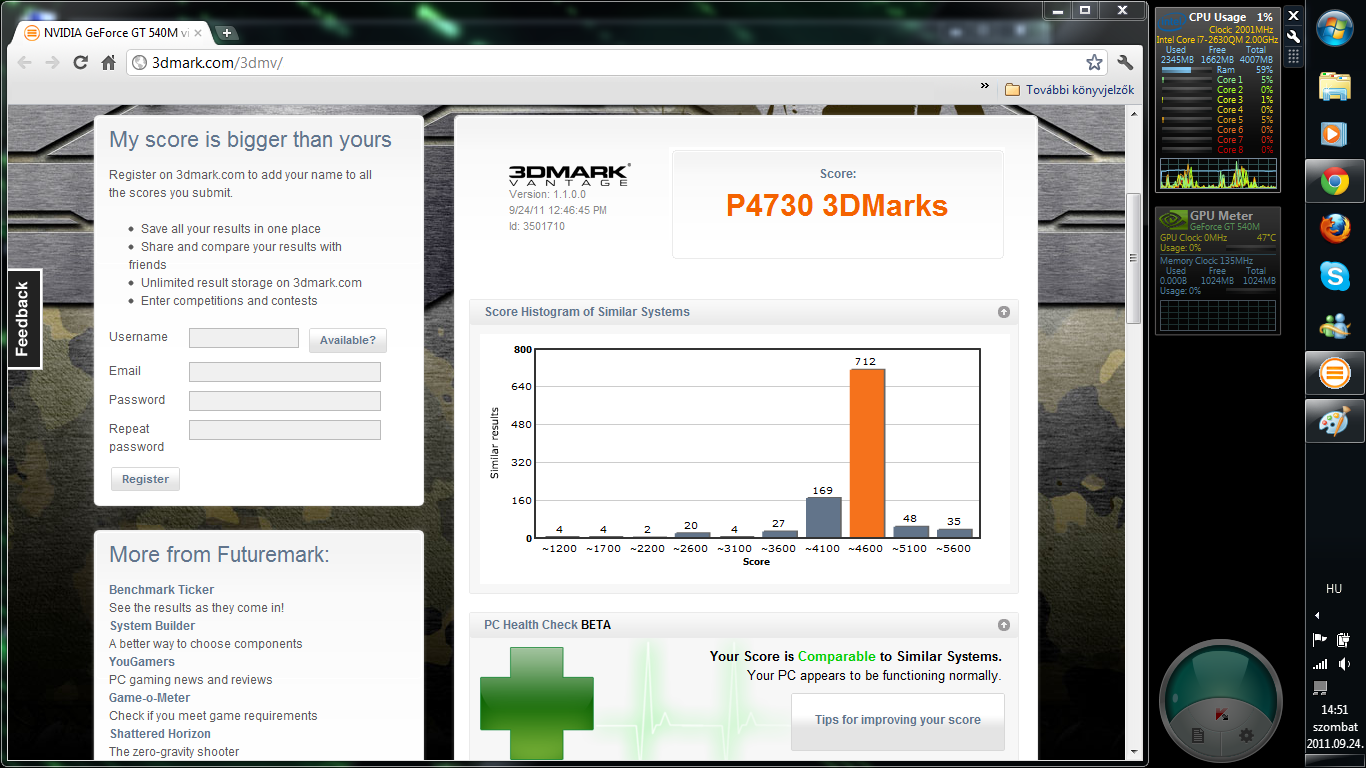This screenshot has height=768, width=1366.
Task: Click the Register button
Action: point(145,479)
